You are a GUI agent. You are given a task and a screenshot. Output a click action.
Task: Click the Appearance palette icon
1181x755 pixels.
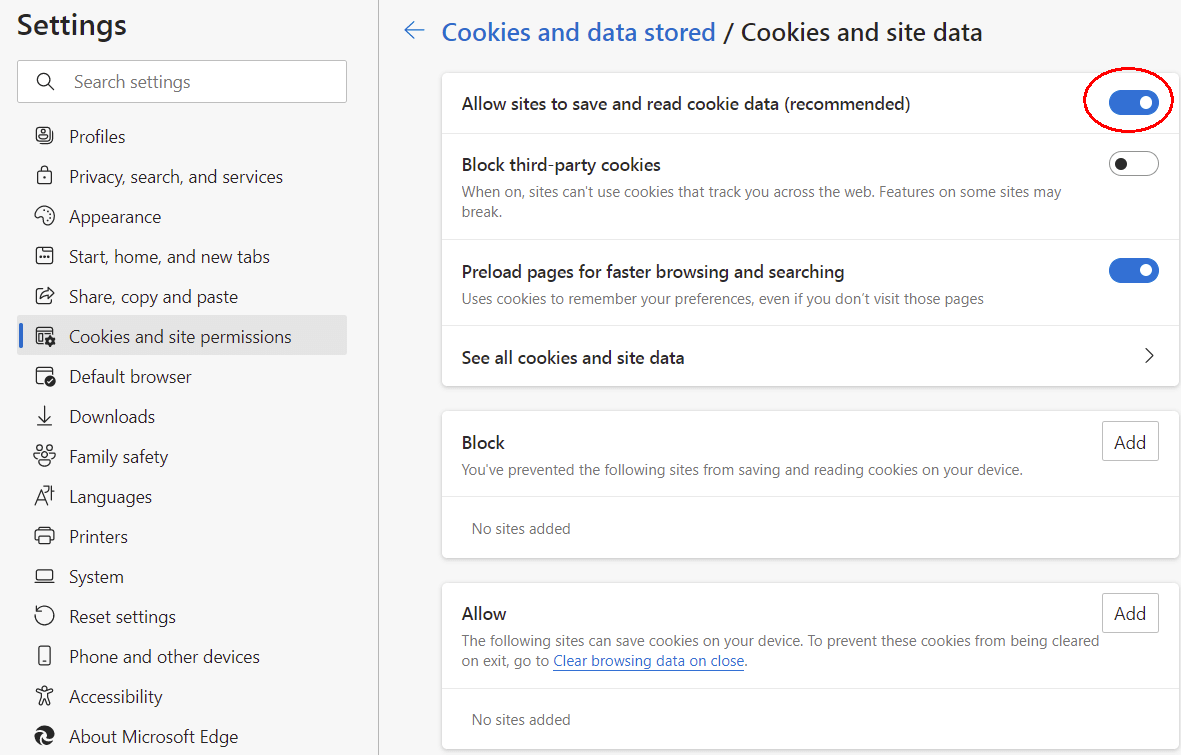point(44,216)
